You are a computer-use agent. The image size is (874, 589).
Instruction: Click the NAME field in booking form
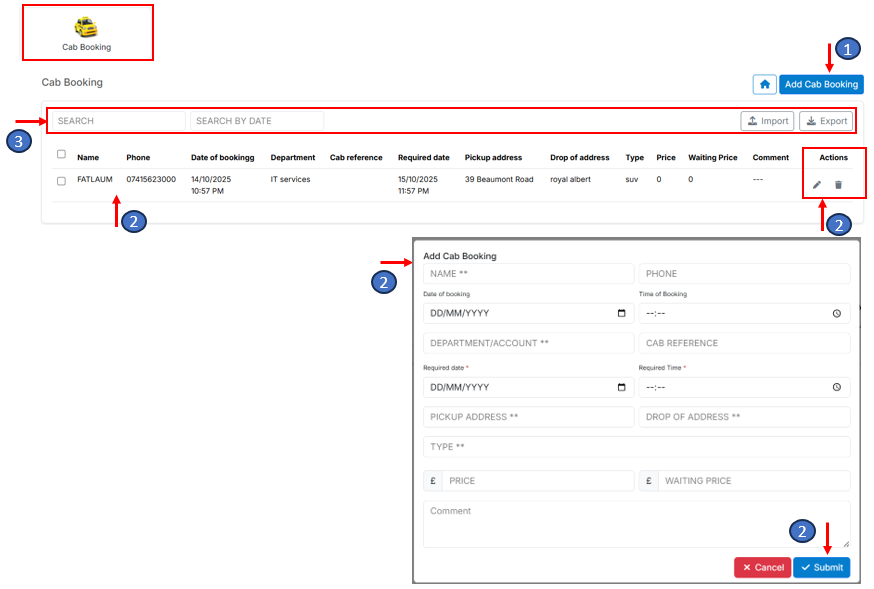tap(528, 273)
